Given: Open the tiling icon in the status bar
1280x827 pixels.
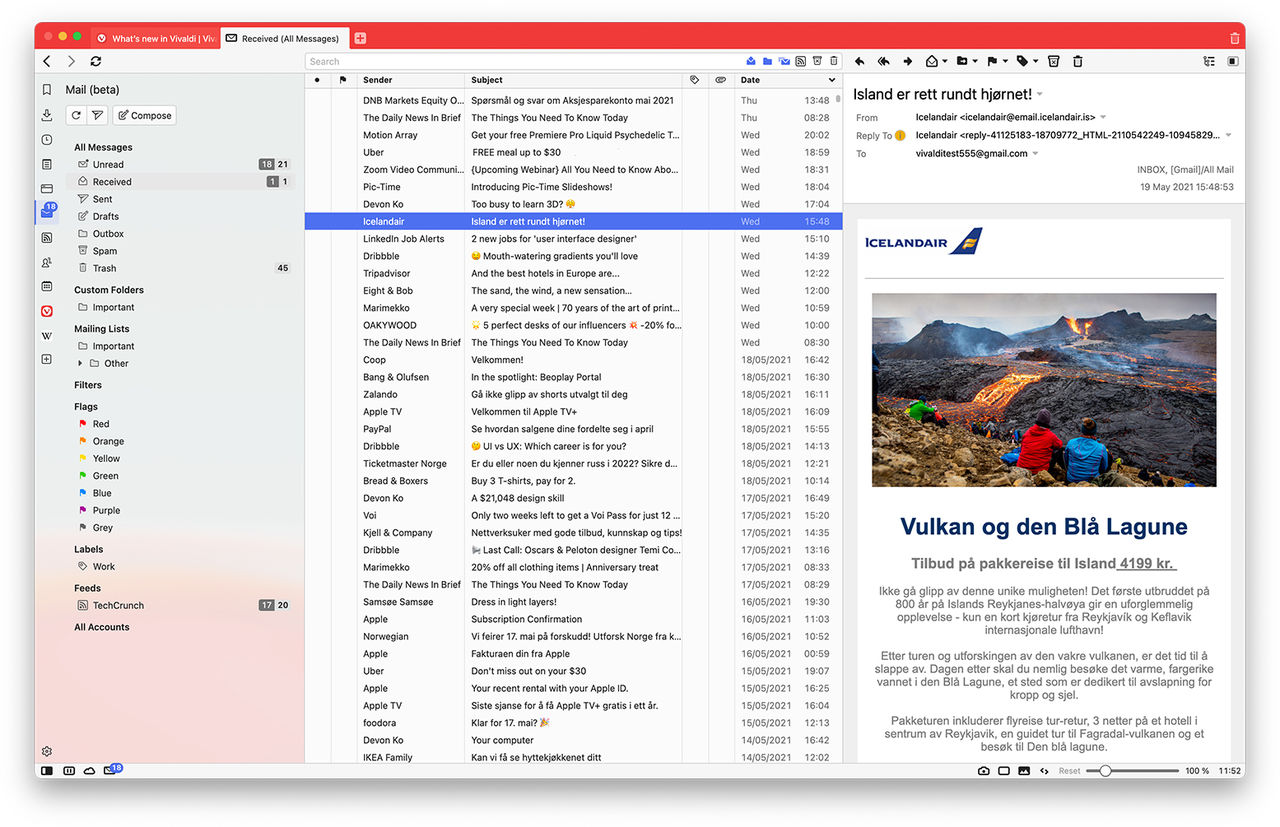Looking at the screenshot, I should click(1004, 771).
